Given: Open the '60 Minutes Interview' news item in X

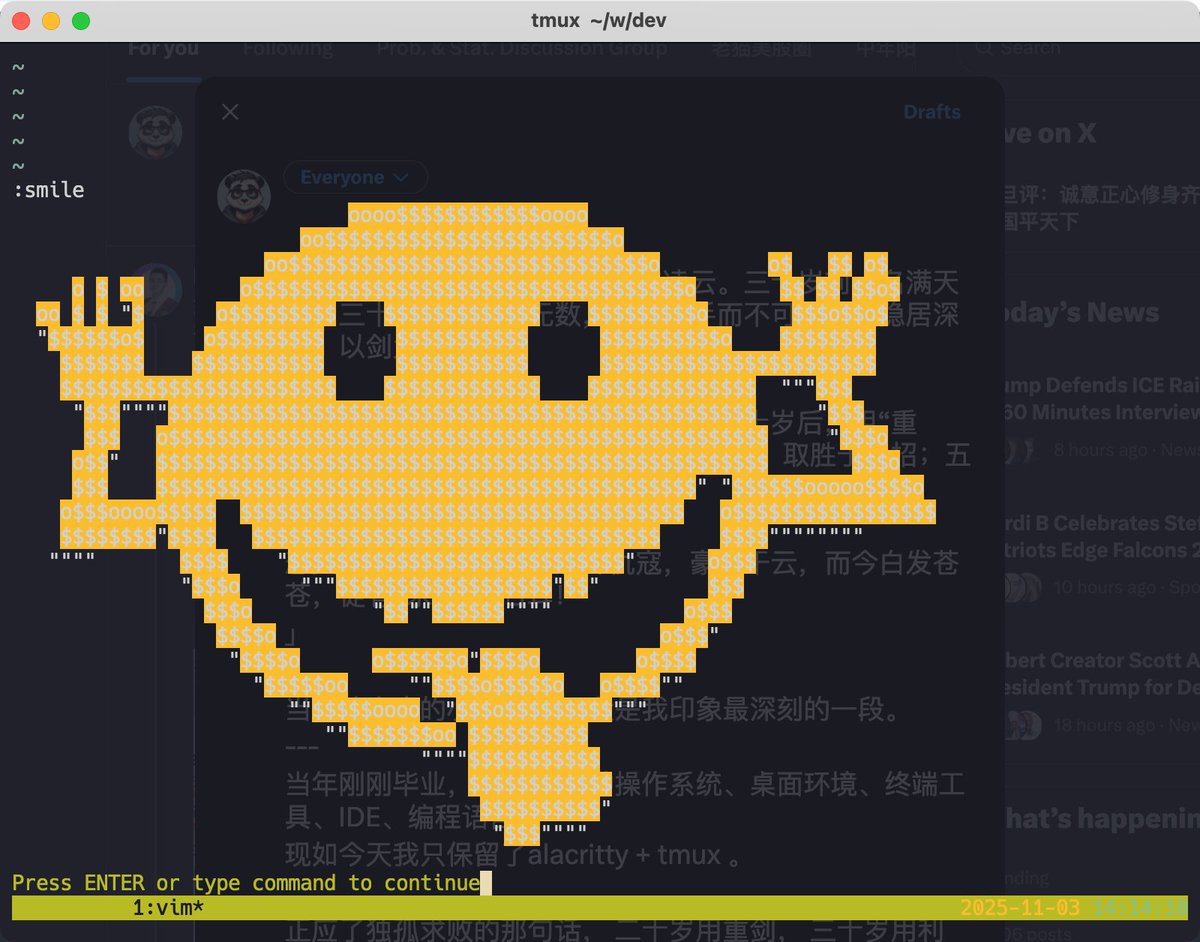Looking at the screenshot, I should (1100, 398).
